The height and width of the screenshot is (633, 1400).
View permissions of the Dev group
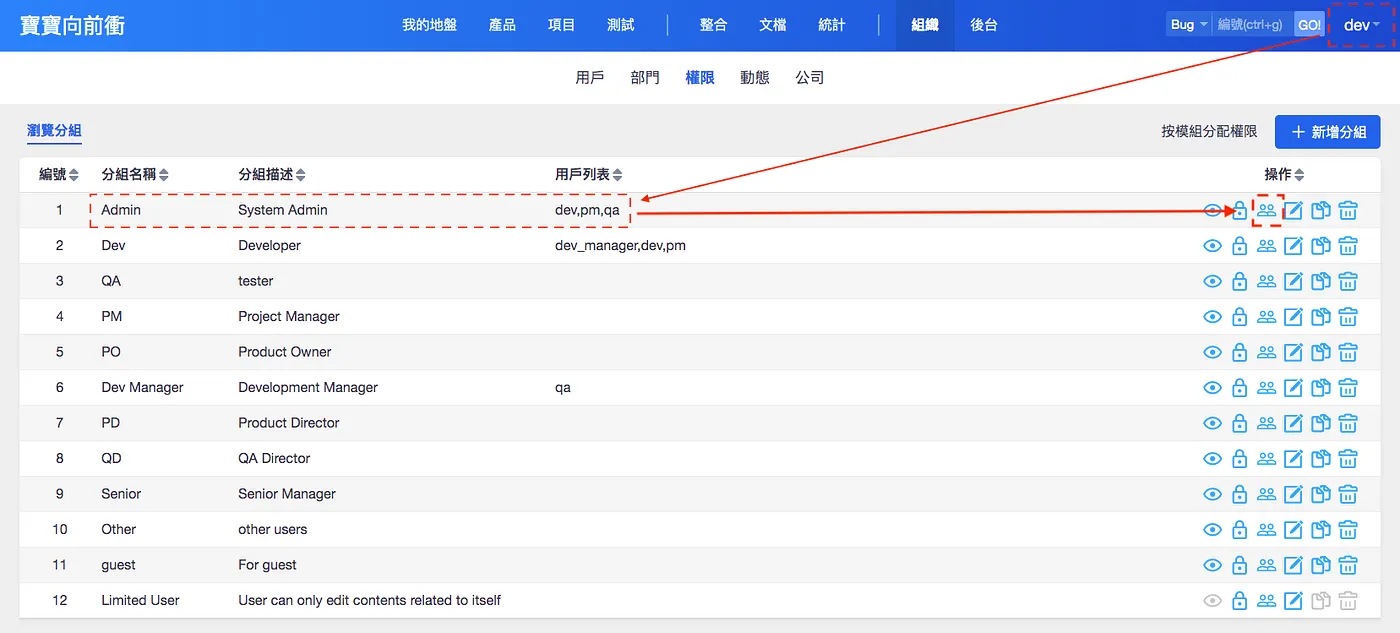[1212, 246]
